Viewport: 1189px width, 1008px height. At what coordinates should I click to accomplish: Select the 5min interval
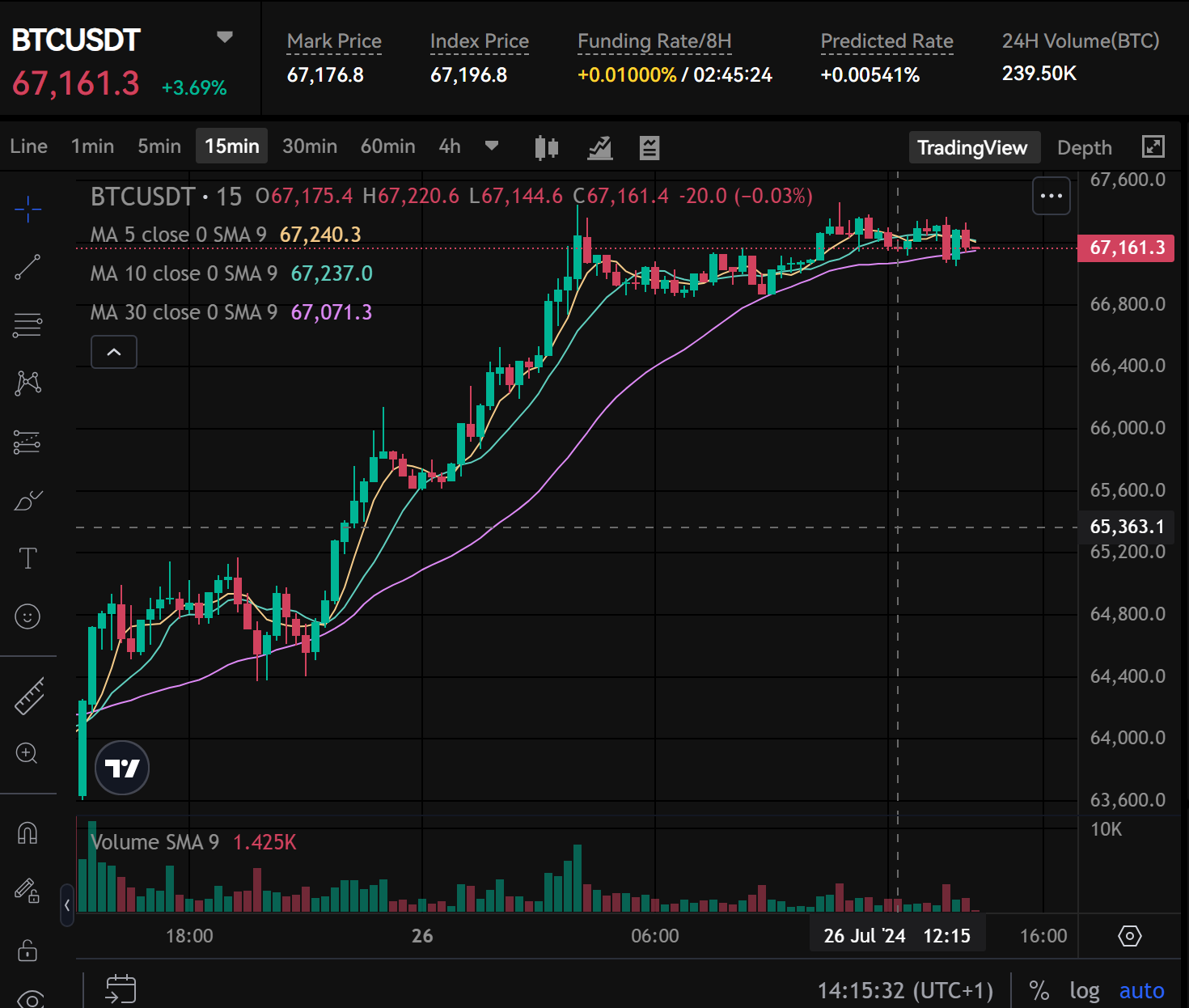pyautogui.click(x=159, y=146)
